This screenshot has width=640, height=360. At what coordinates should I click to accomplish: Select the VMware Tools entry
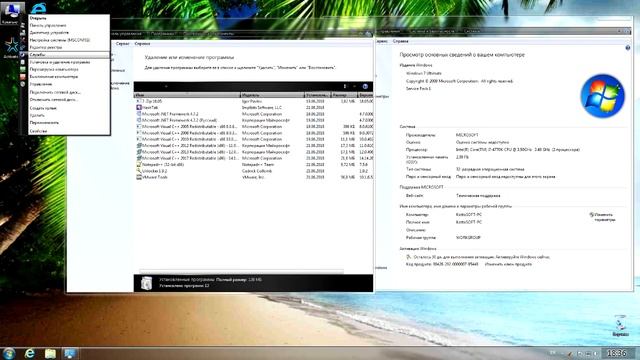pos(253,177)
